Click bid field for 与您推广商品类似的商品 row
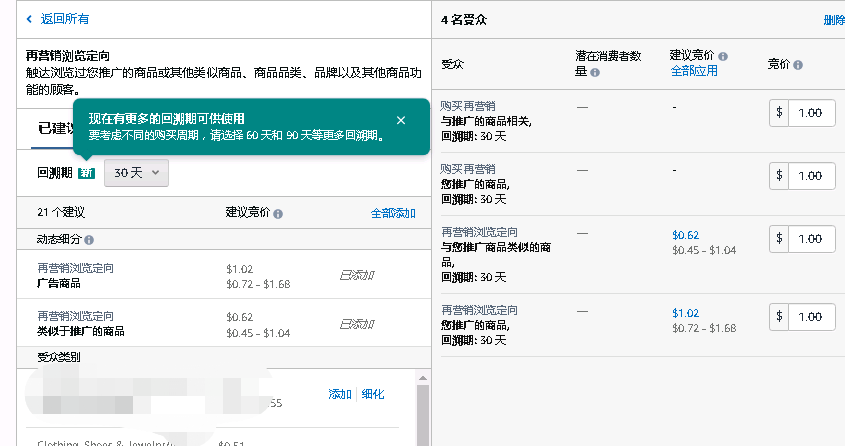 pos(812,239)
